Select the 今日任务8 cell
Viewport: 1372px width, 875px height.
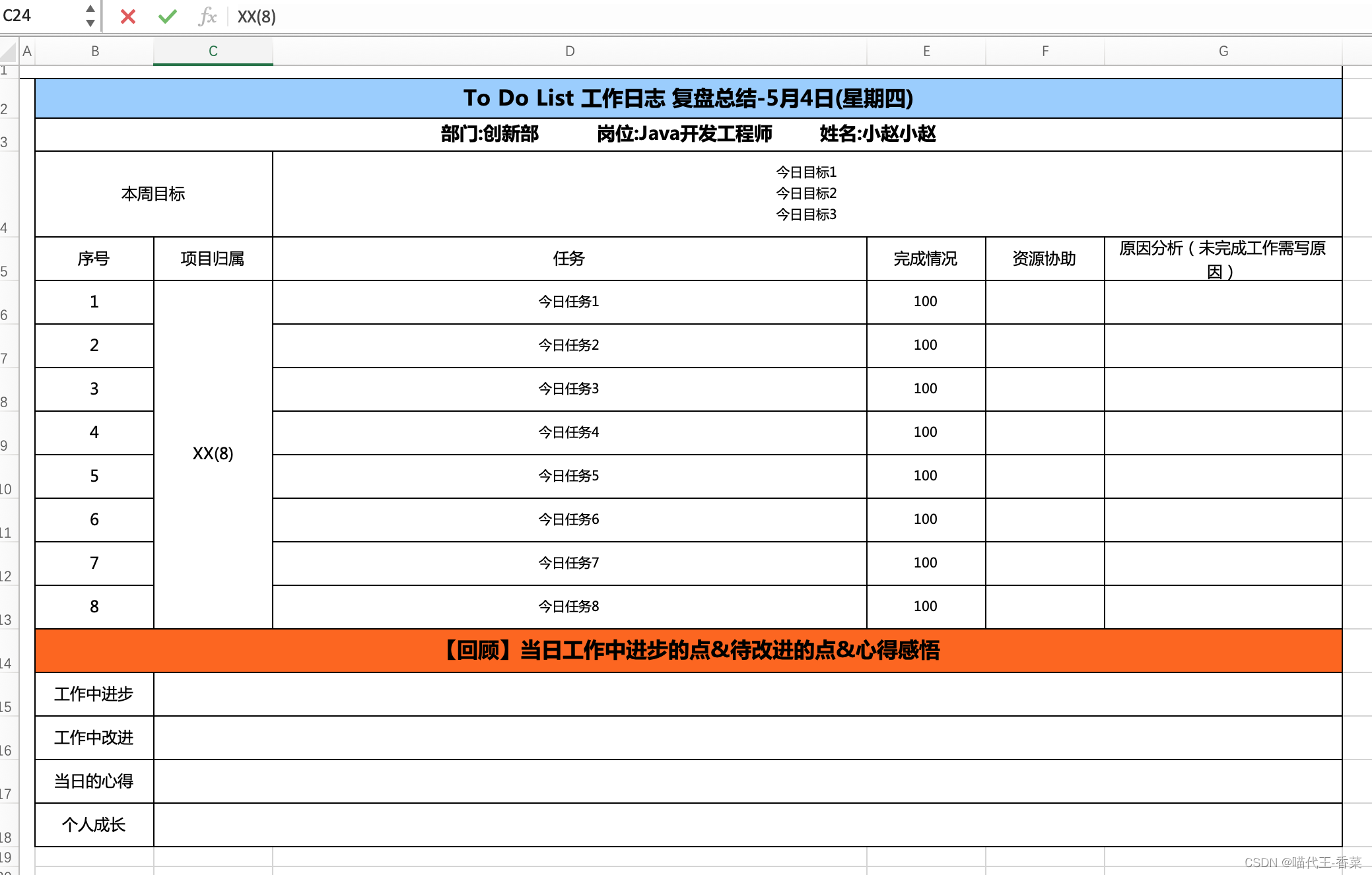click(x=570, y=607)
